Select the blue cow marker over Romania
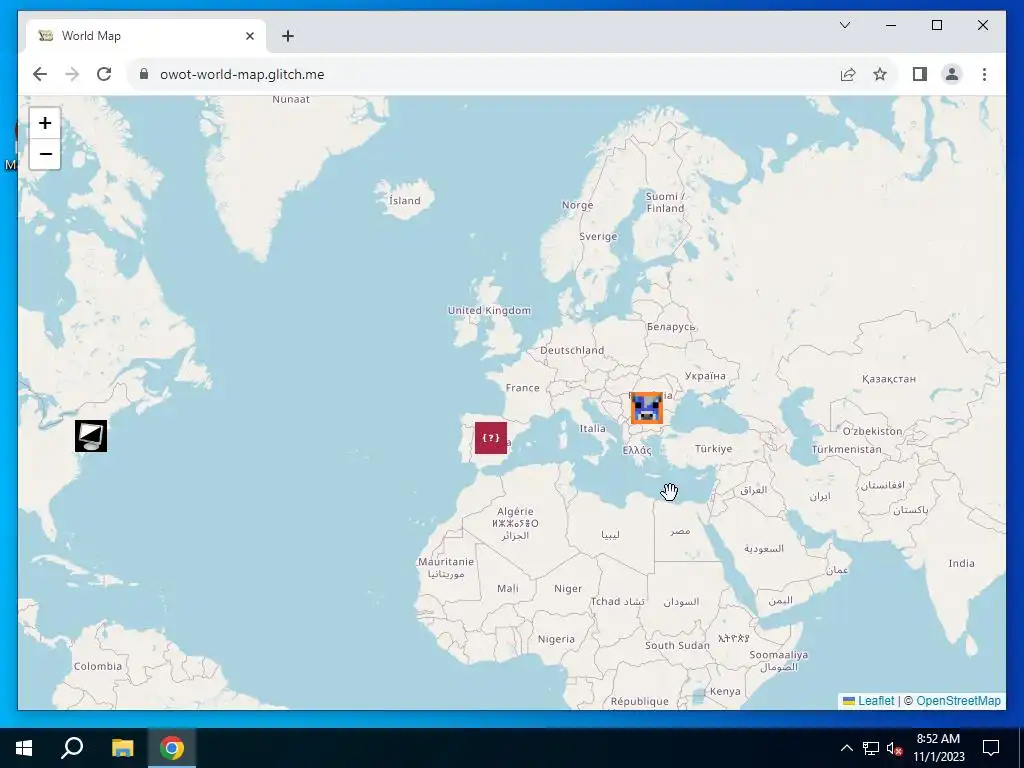Image resolution: width=1024 pixels, height=768 pixels. click(x=647, y=408)
